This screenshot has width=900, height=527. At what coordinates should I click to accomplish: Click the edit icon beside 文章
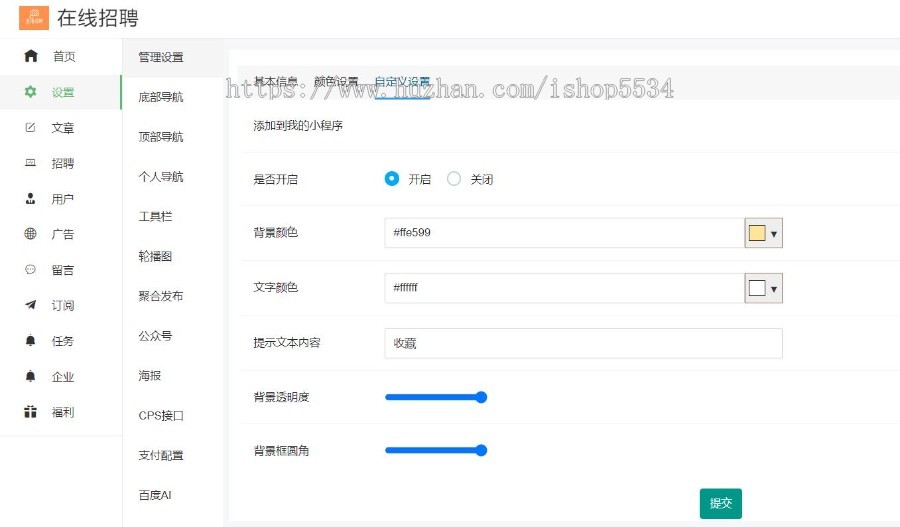(30, 127)
